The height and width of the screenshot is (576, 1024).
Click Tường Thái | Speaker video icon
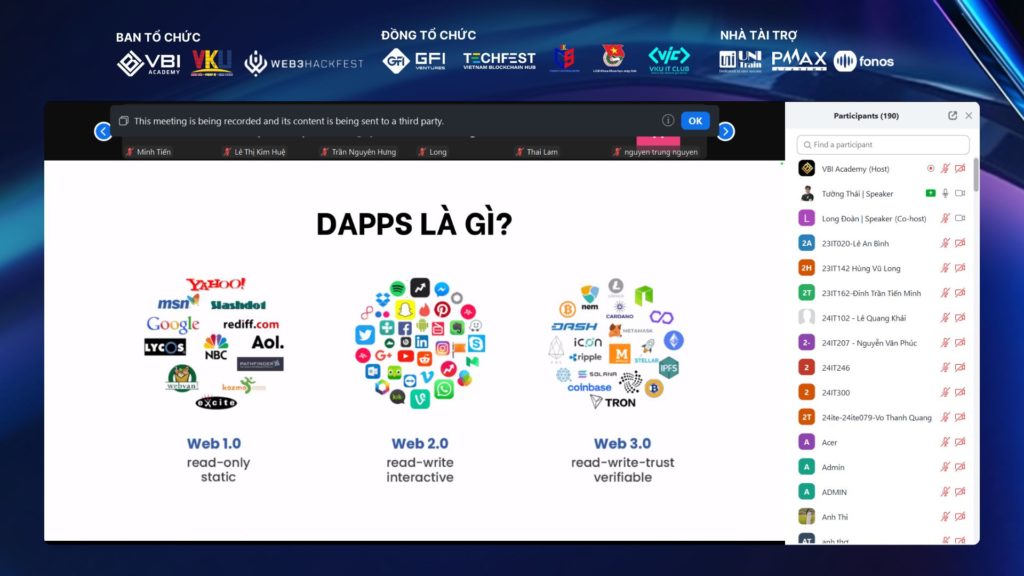pyautogui.click(x=960, y=193)
